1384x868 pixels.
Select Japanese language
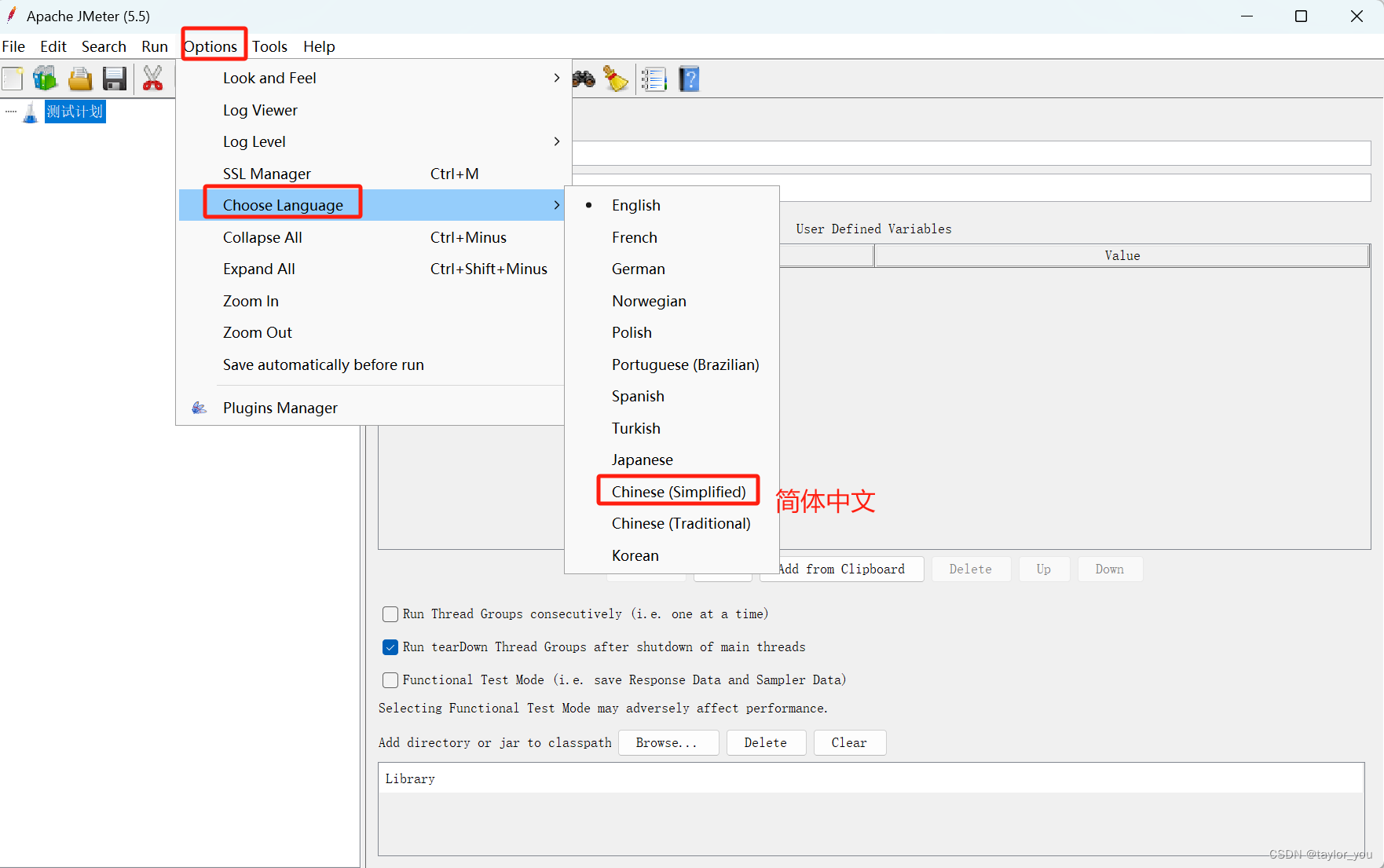click(642, 460)
